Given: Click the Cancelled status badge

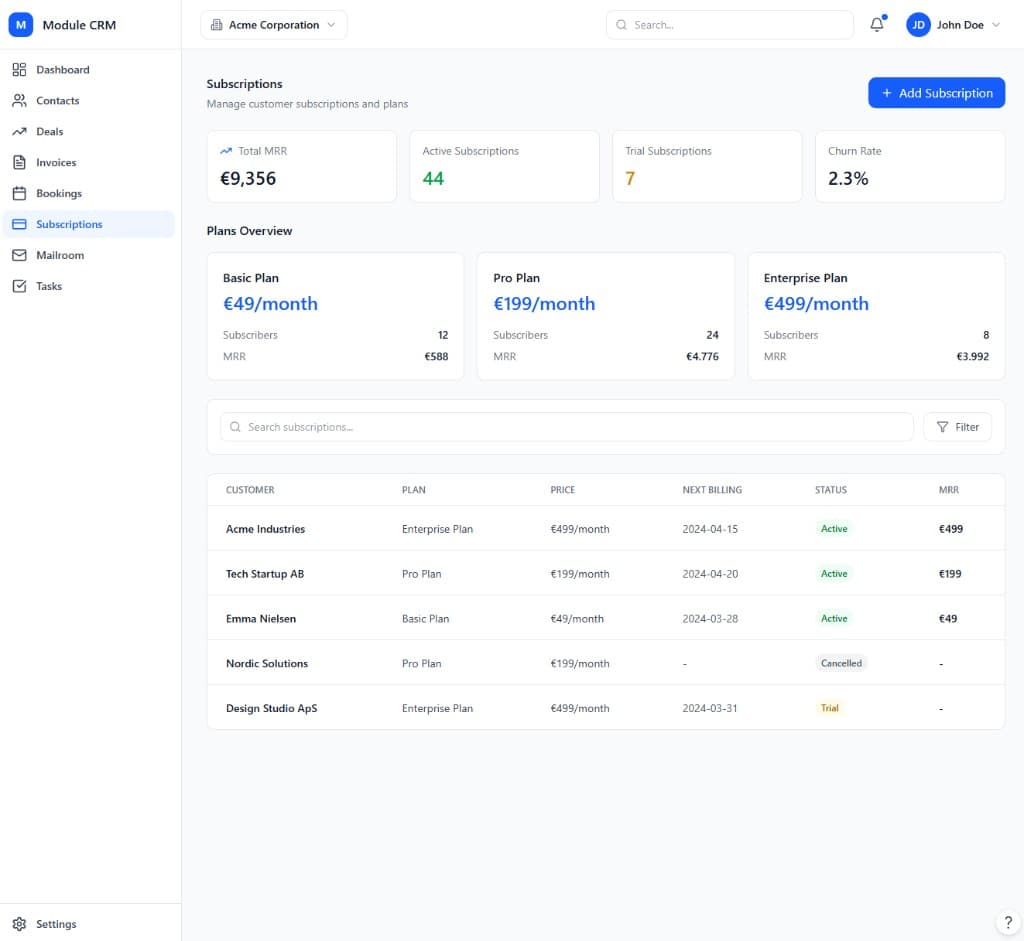Looking at the screenshot, I should [x=841, y=663].
